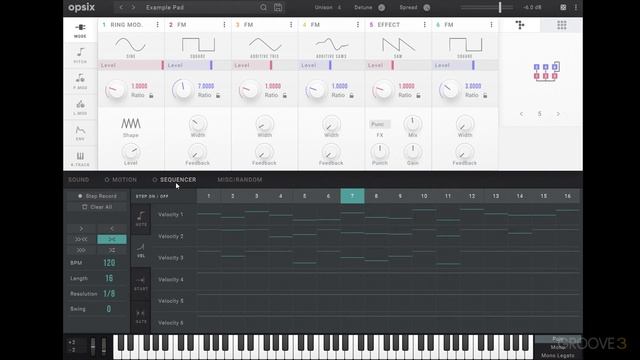Open the P.Mod page in sidebar

80,81
